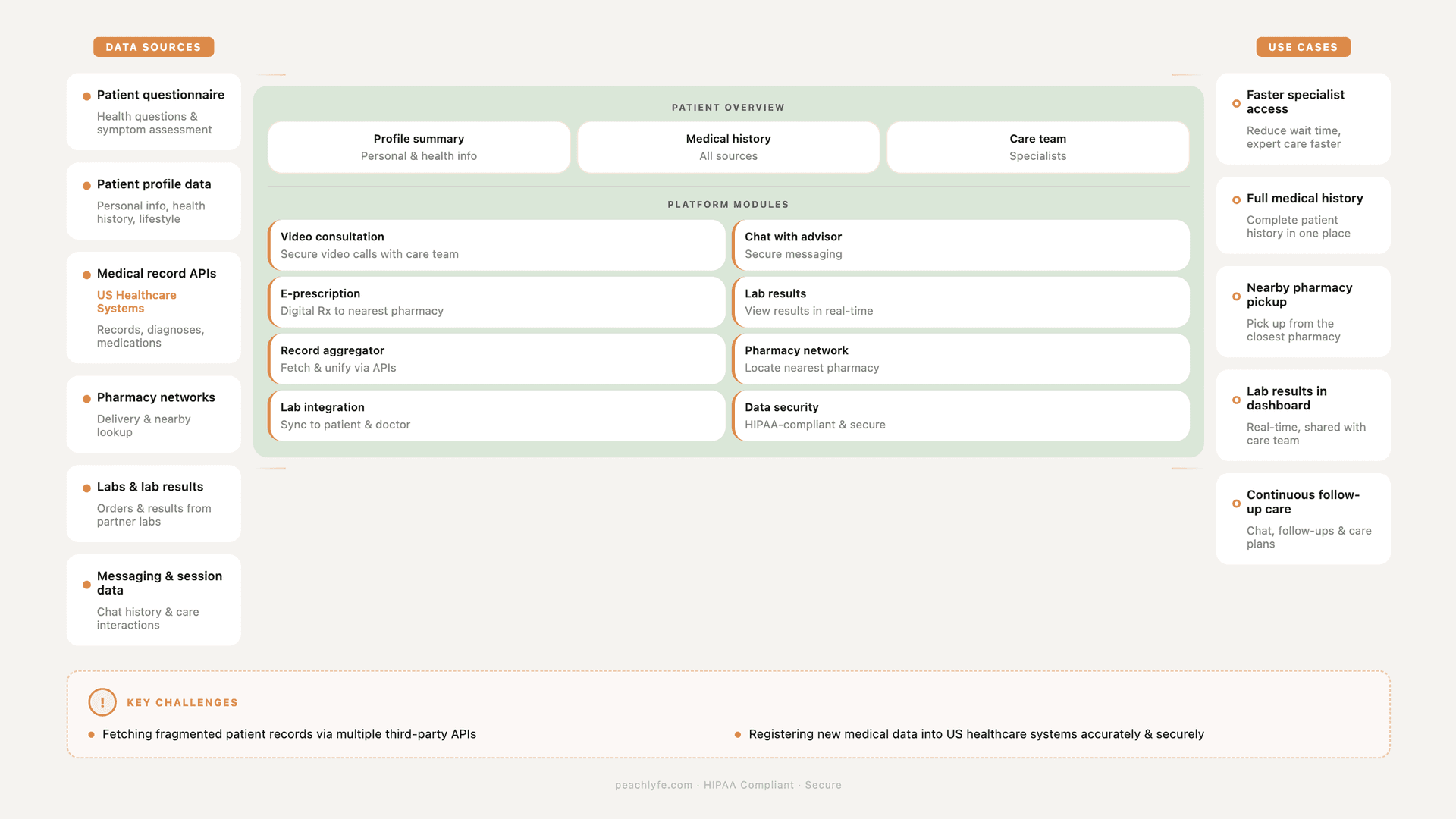Click the orange dot next to Labs & lab results
Viewport: 1456px width, 819px height.
click(86, 488)
